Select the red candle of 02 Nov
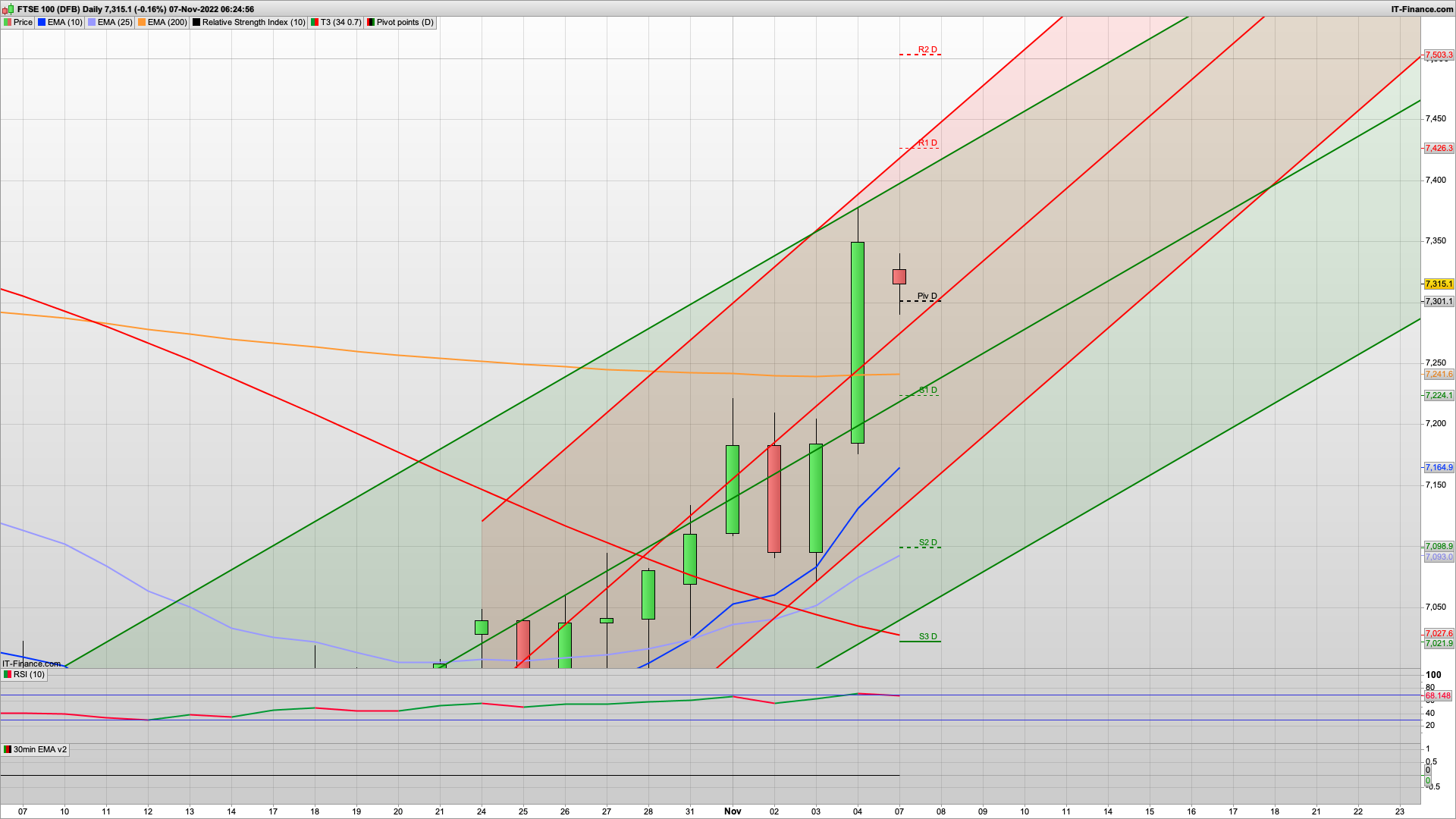 (x=774, y=498)
